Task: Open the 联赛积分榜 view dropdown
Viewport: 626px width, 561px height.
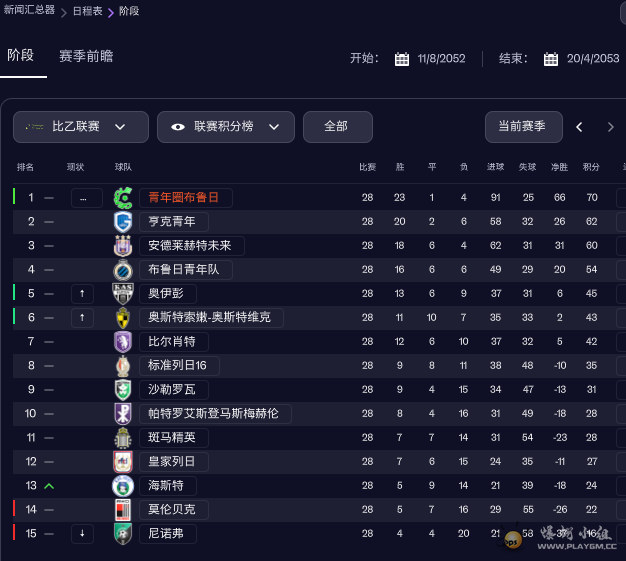Action: pyautogui.click(x=226, y=127)
